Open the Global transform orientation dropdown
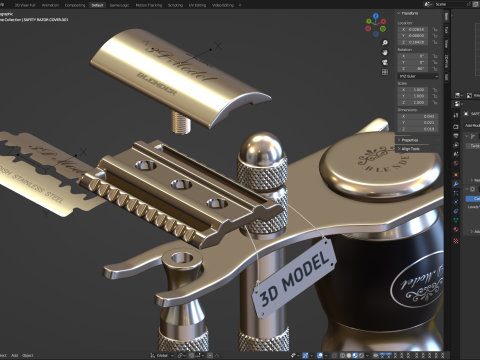Image resolution: width=480 pixels, height=360 pixels. [x=162, y=355]
